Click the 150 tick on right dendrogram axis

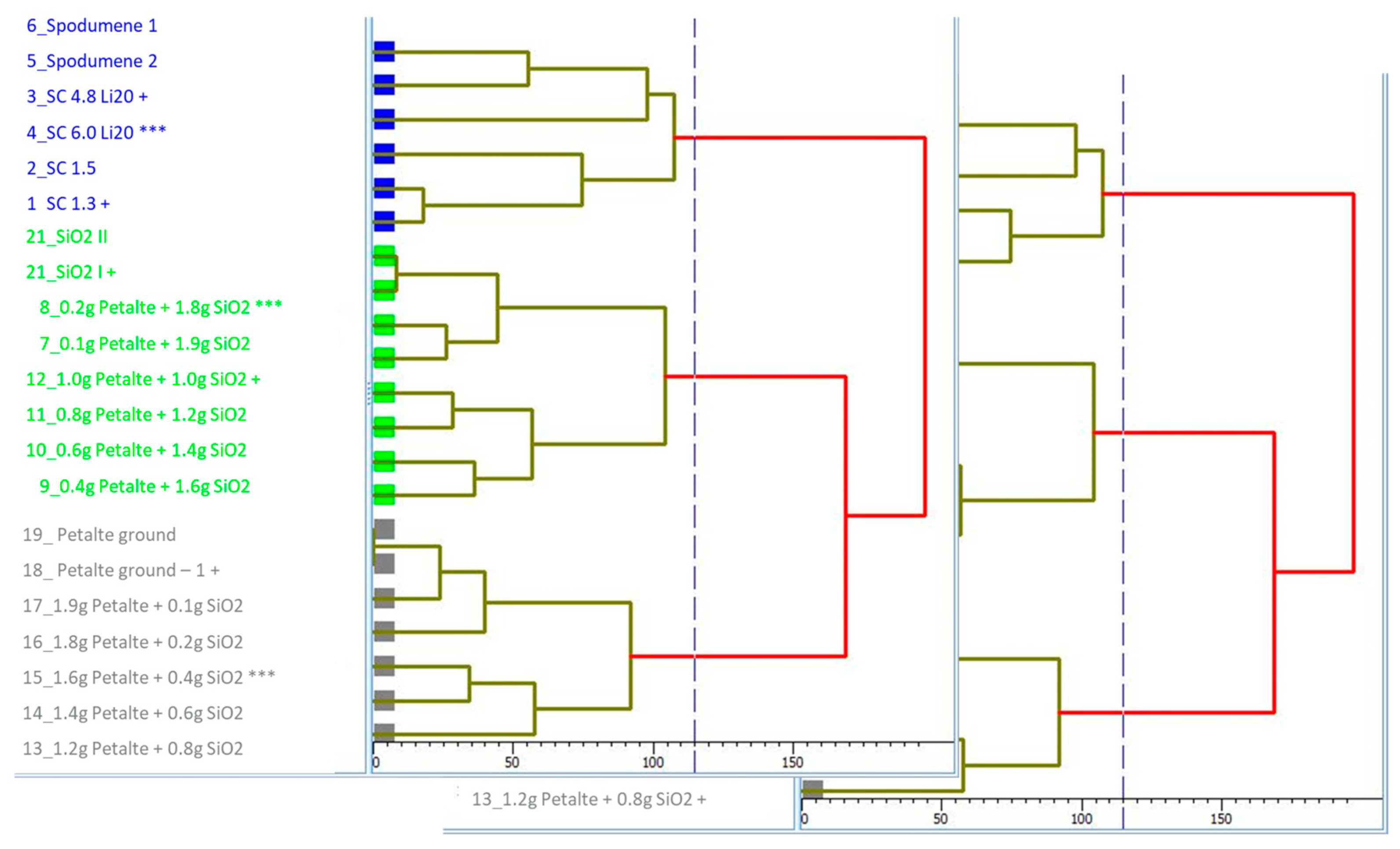pos(1221,819)
